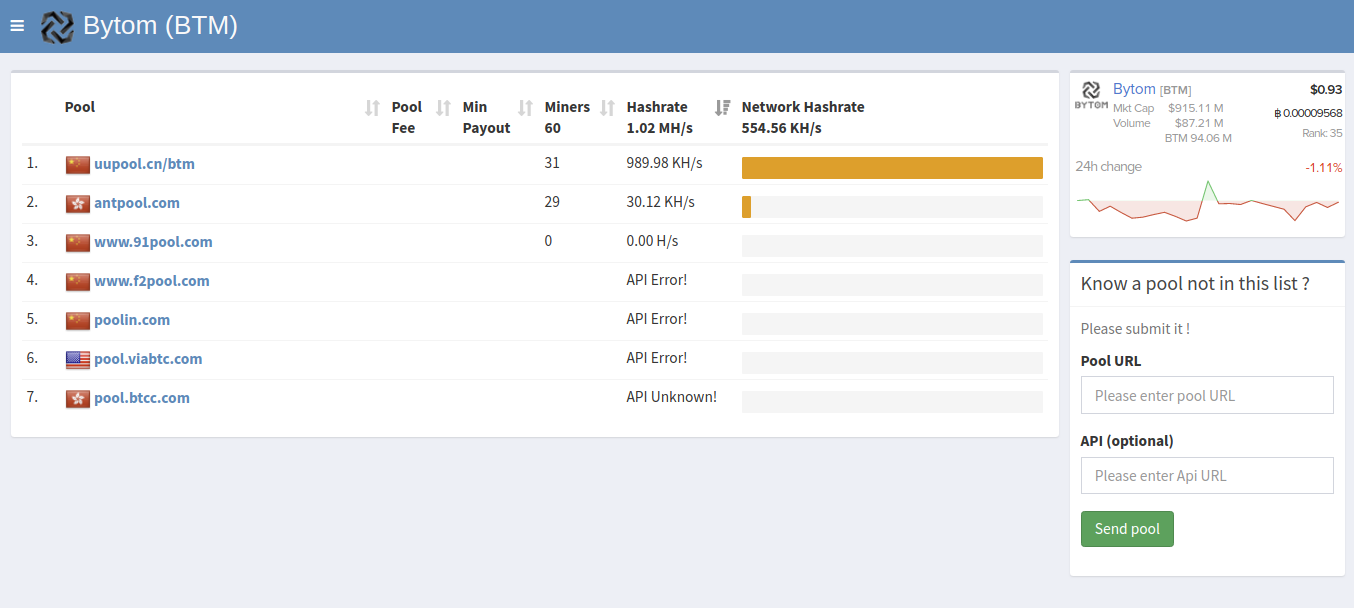
Task: Click Hong Kong flag beside pool.btcc.com
Action: point(78,399)
